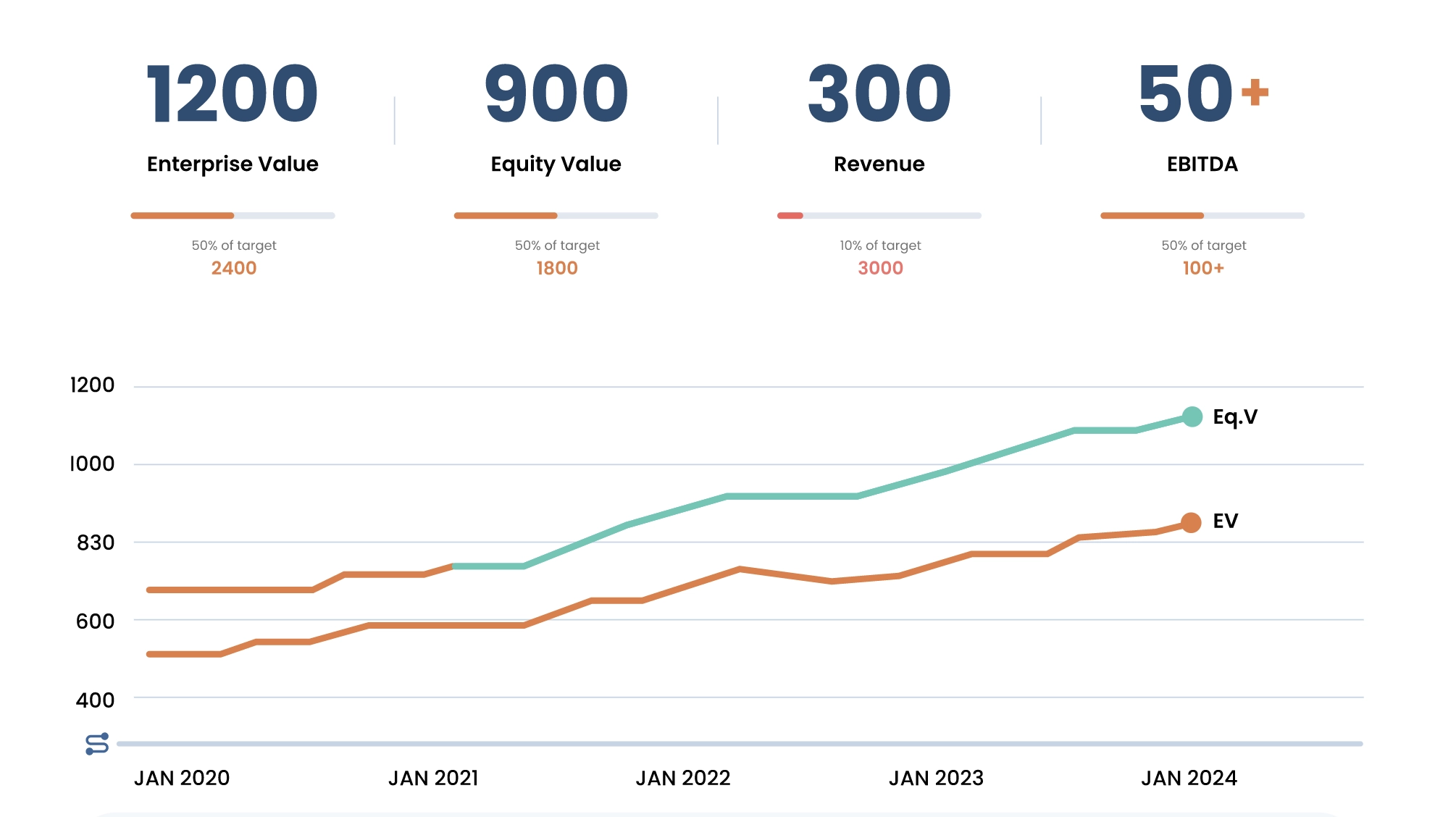Select the 900 Equity Value figure
Viewport: 1456px width, 817px height.
click(x=556, y=94)
